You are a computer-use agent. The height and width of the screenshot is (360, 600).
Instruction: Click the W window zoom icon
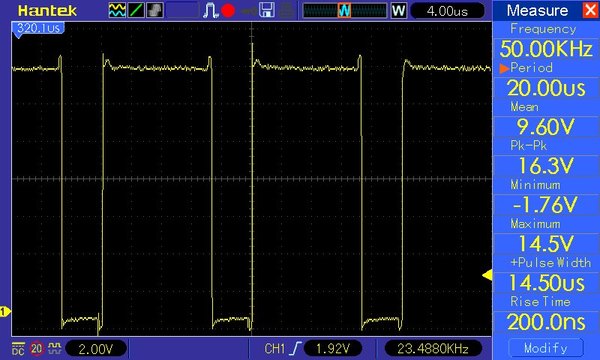(398, 10)
